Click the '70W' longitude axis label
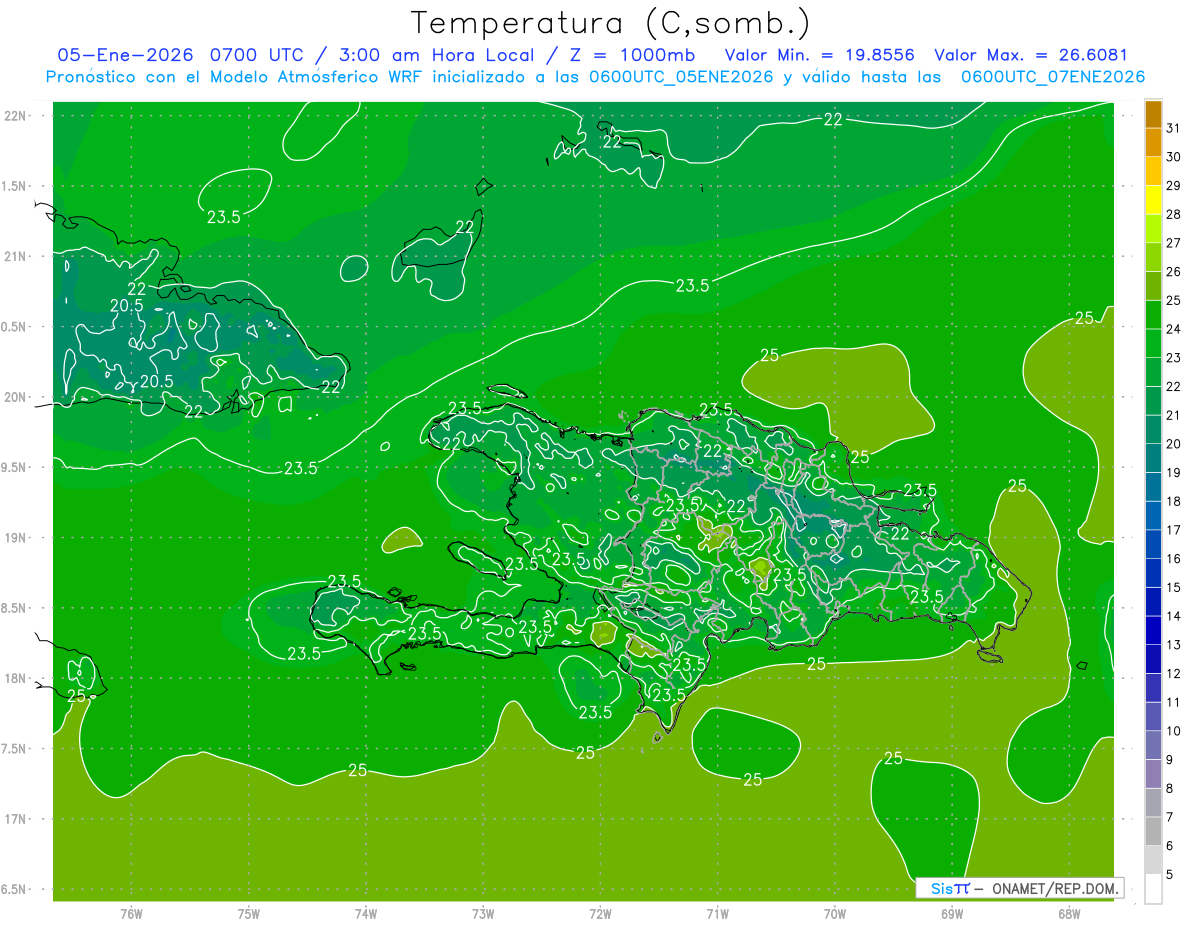The width and height of the screenshot is (1200, 927). coord(835,914)
